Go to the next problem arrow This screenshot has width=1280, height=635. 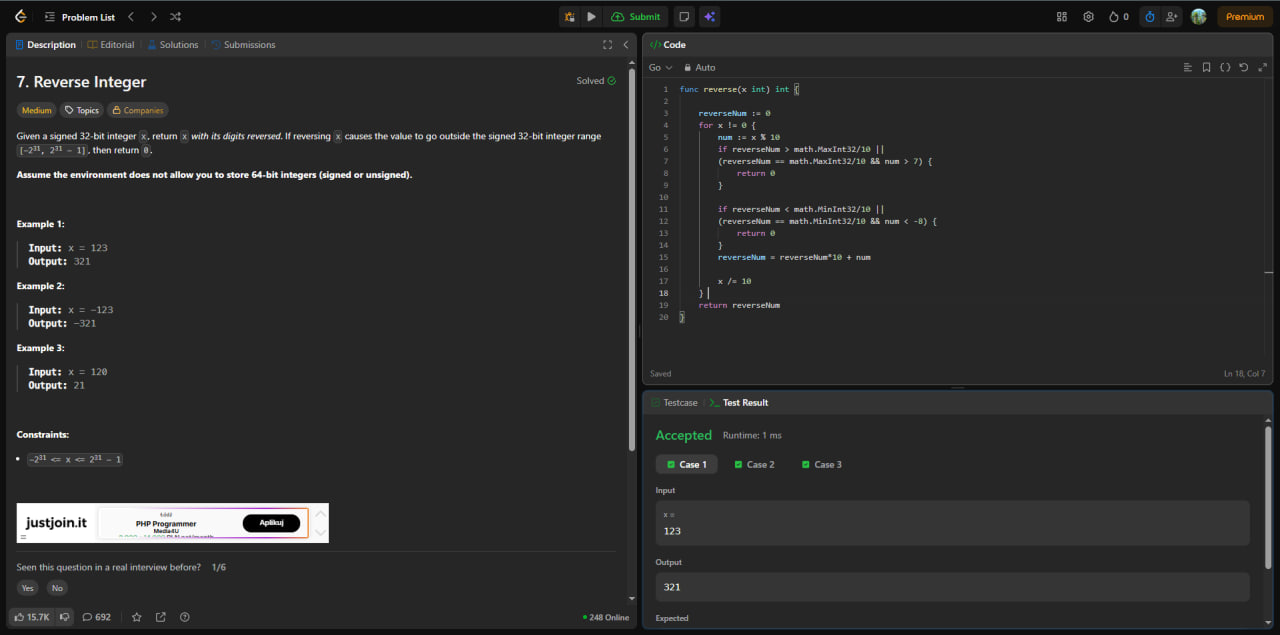coord(152,17)
